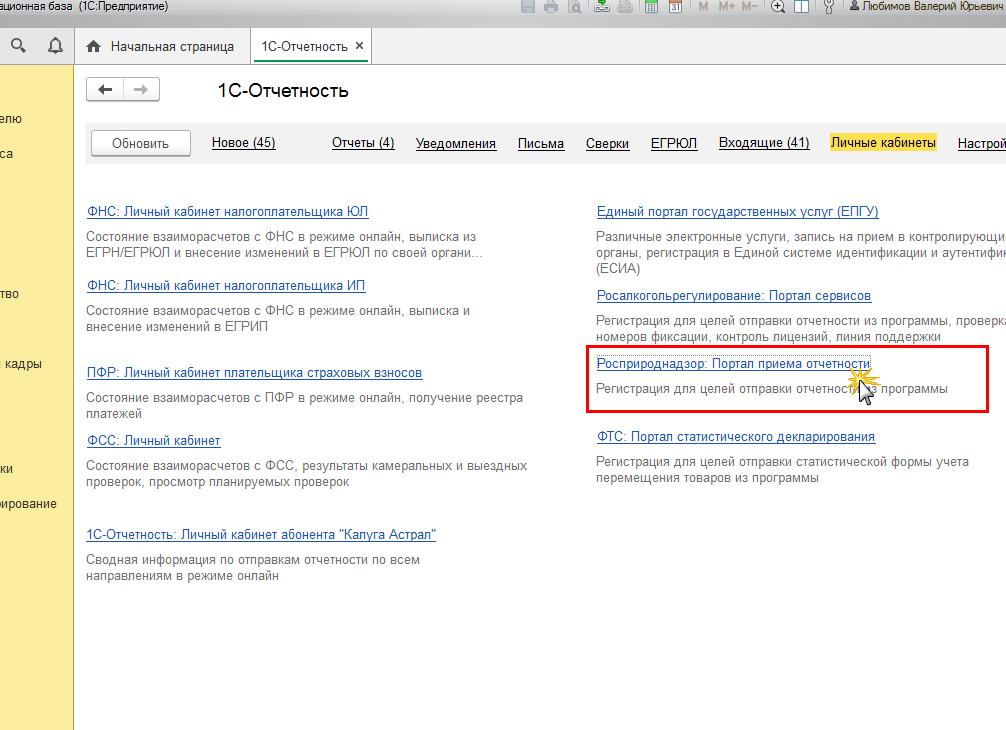Open the Новое (45) section

244,142
